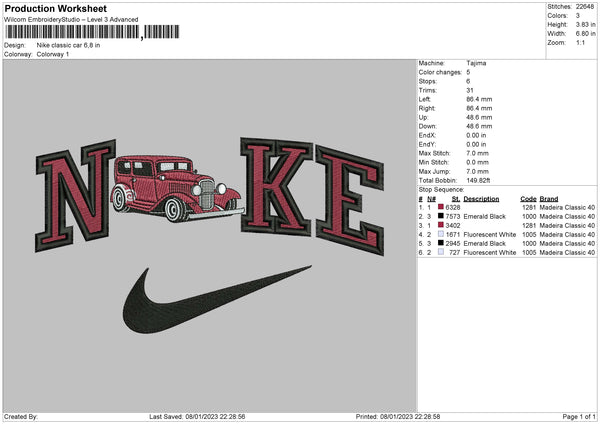The height and width of the screenshot is (424, 600).
Task: Click the 'Description' column header
Action: (x=481, y=199)
